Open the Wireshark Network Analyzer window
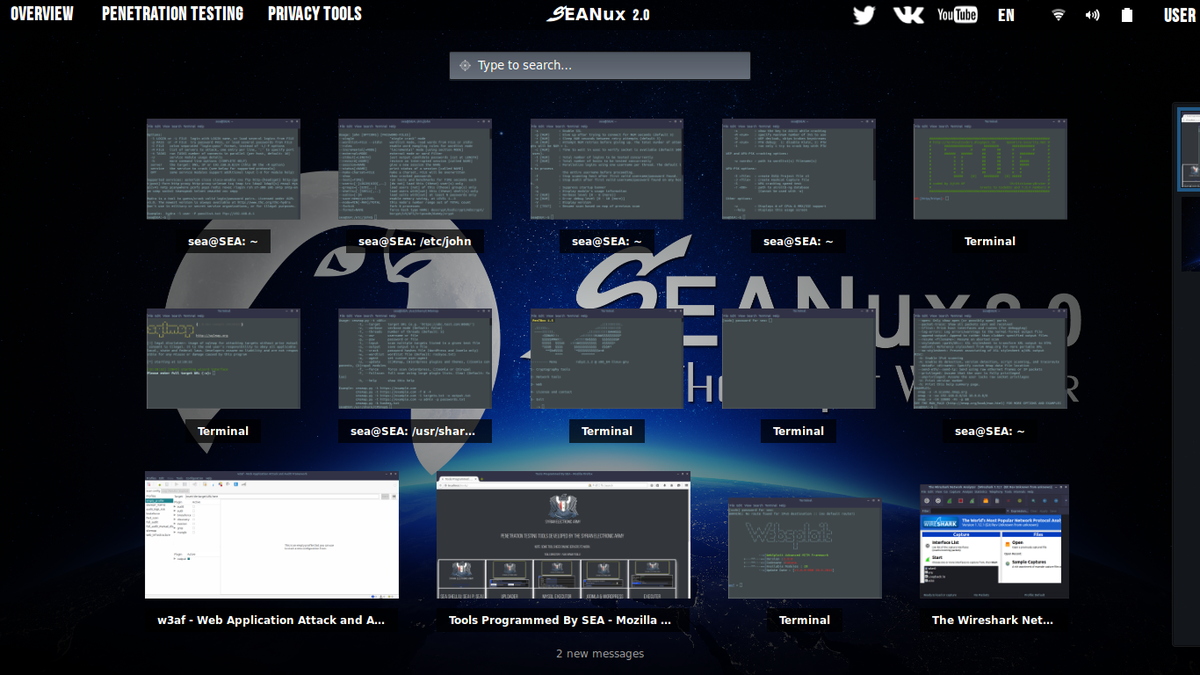The image size is (1200, 675). coord(994,541)
